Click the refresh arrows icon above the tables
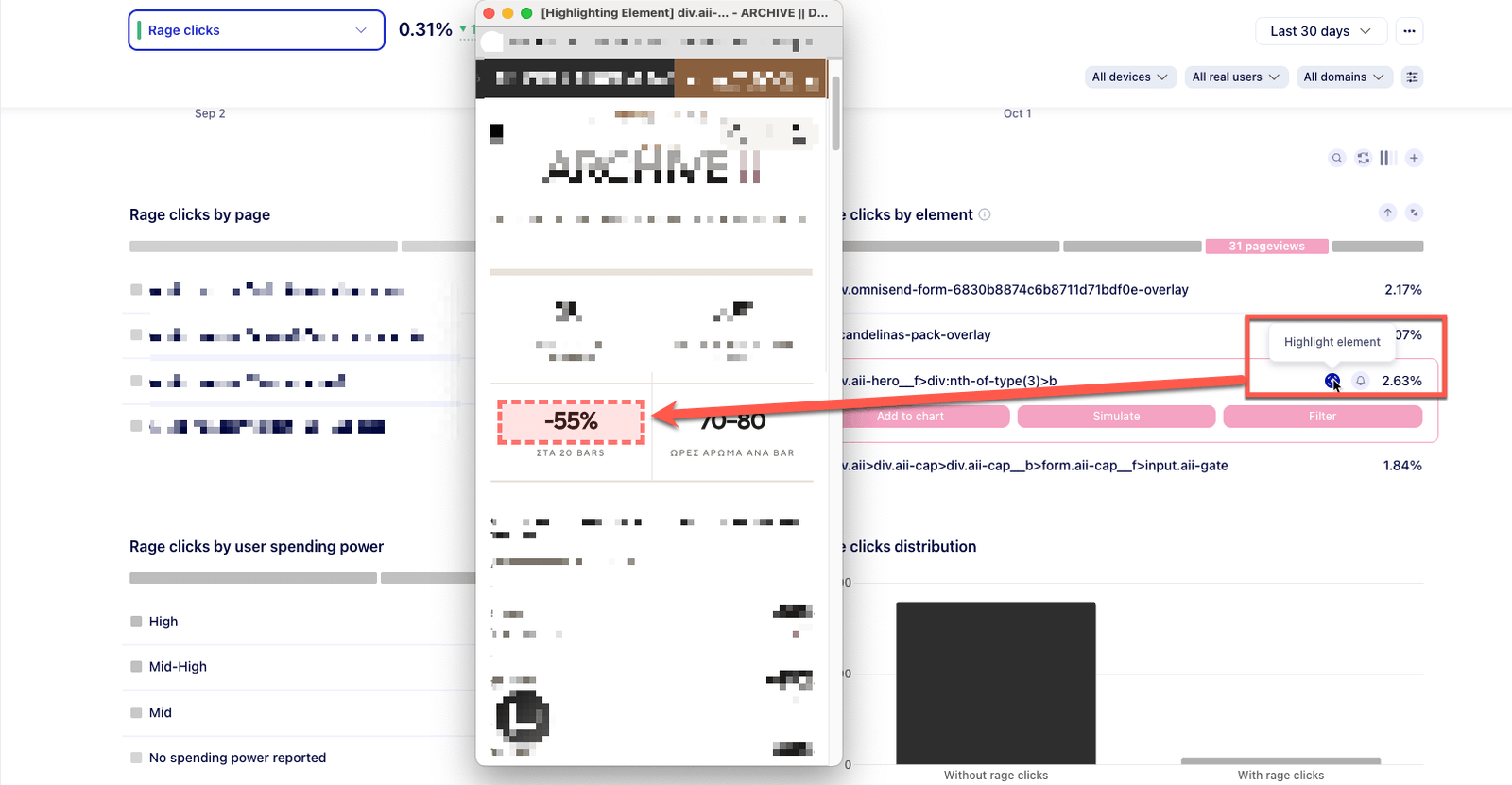Screen dimensions: 1512x785 pos(1363,159)
